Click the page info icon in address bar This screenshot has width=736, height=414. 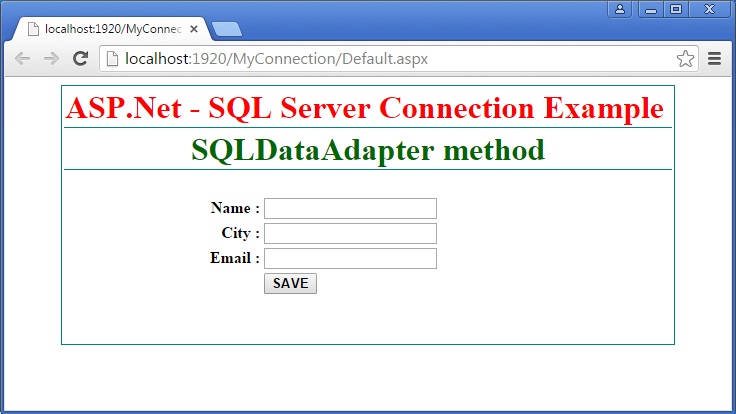click(x=113, y=59)
